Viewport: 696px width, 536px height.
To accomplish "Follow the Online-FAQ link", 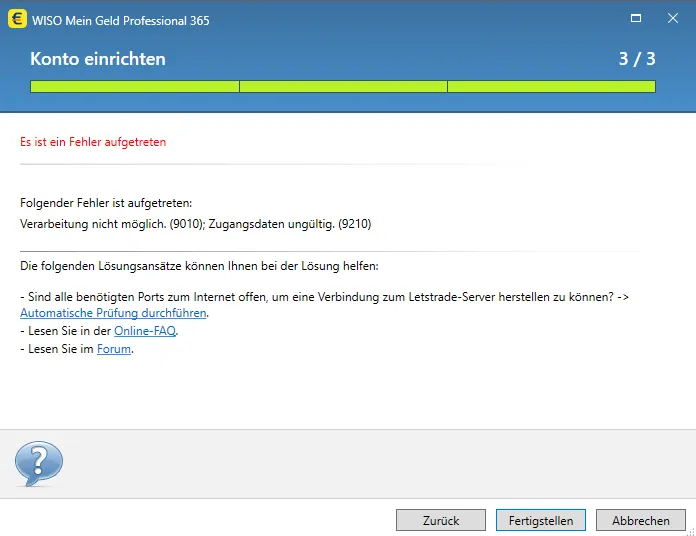I will pyautogui.click(x=145, y=331).
